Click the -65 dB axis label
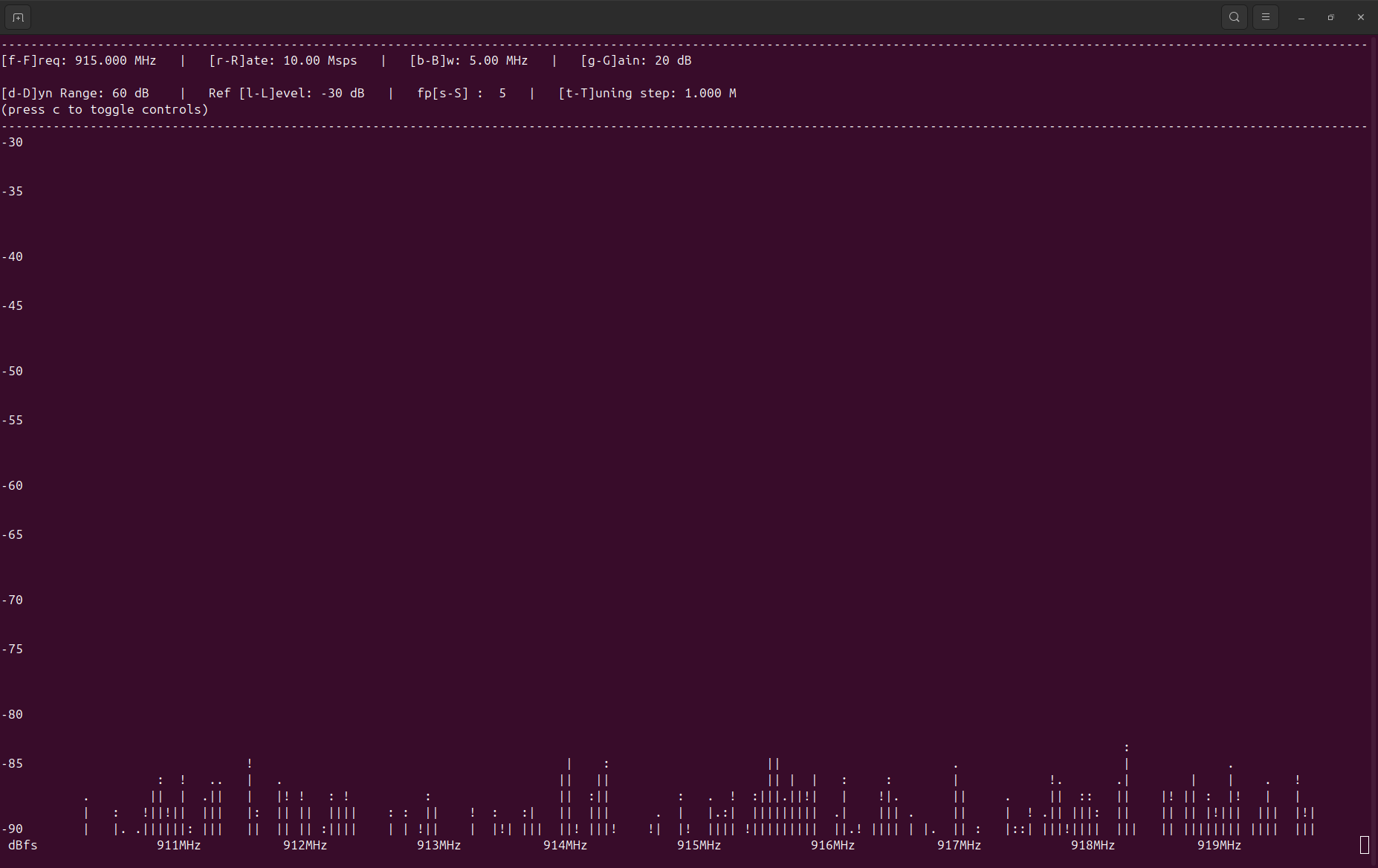This screenshot has width=1378, height=868. coord(13,534)
